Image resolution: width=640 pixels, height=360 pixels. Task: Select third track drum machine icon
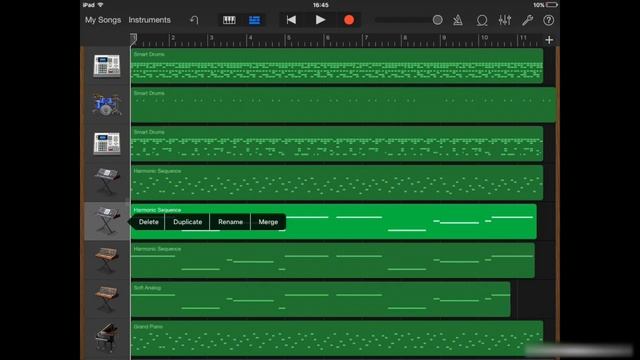[x=107, y=144]
